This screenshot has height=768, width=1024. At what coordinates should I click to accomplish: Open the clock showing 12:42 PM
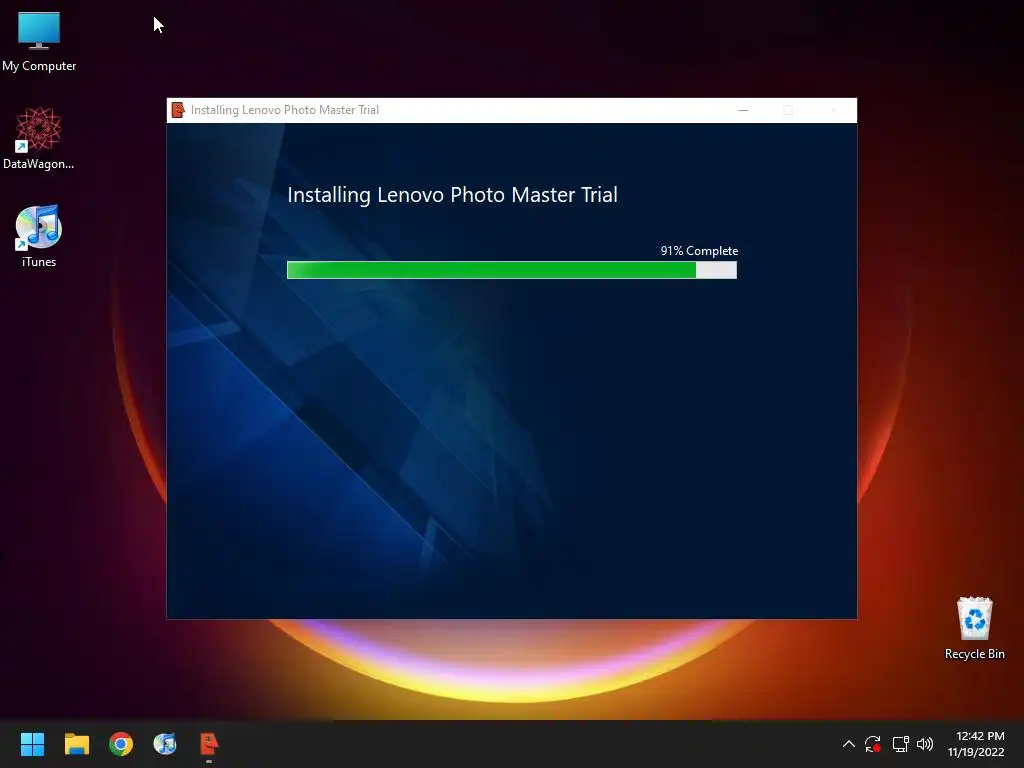coord(976,744)
